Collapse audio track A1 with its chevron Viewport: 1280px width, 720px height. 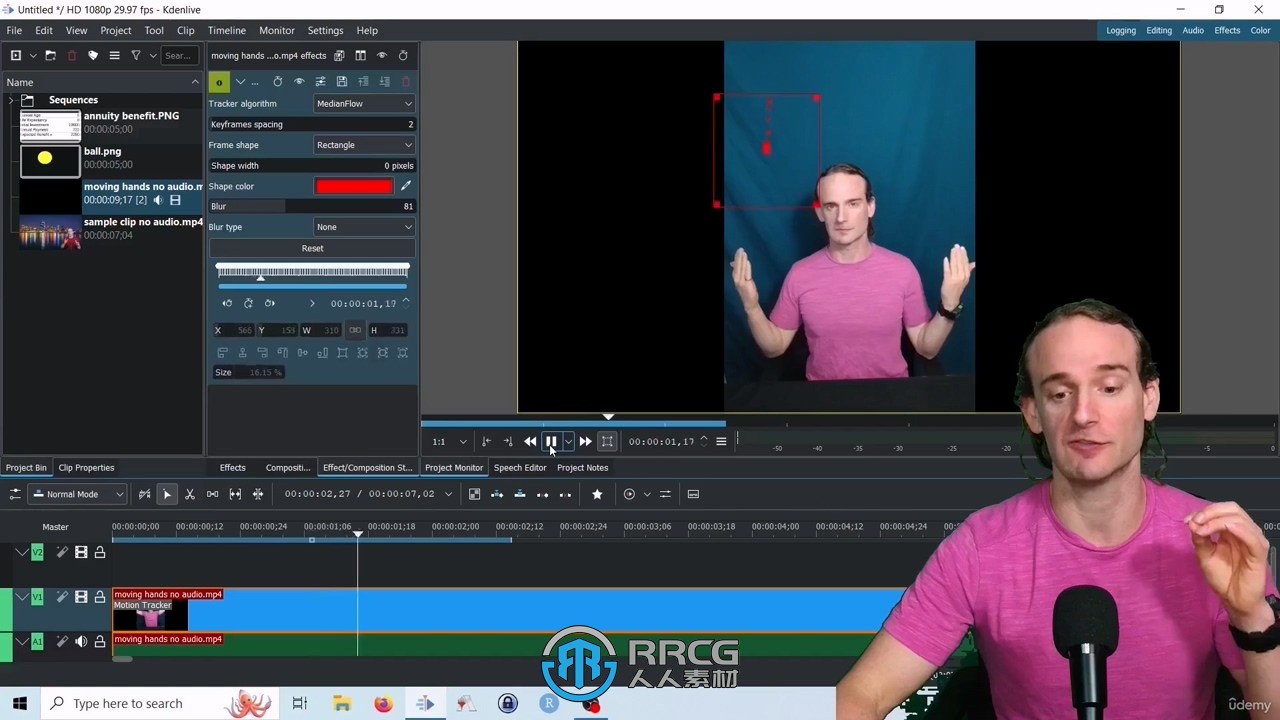22,642
